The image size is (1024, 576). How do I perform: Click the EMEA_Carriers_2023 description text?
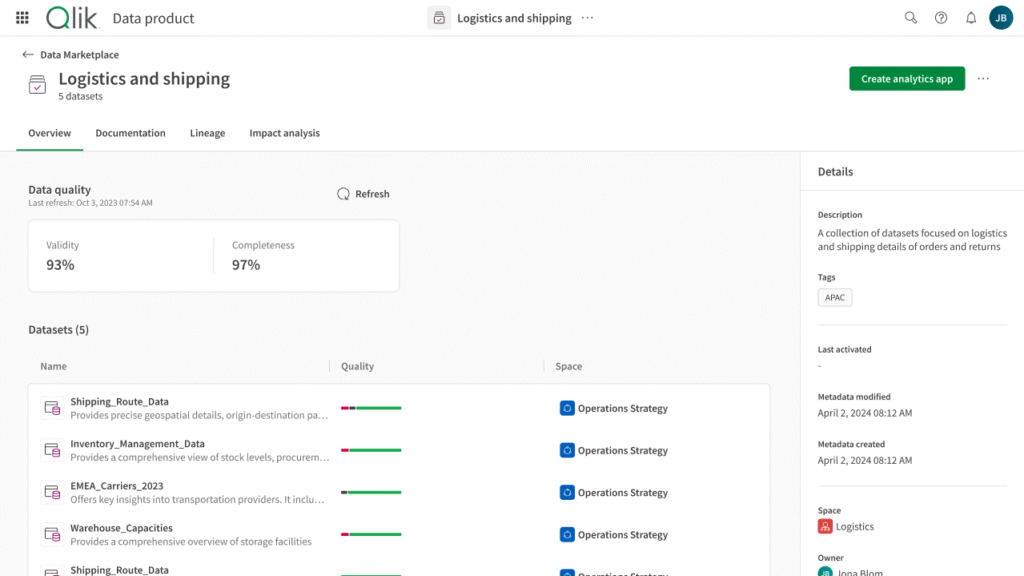point(197,500)
